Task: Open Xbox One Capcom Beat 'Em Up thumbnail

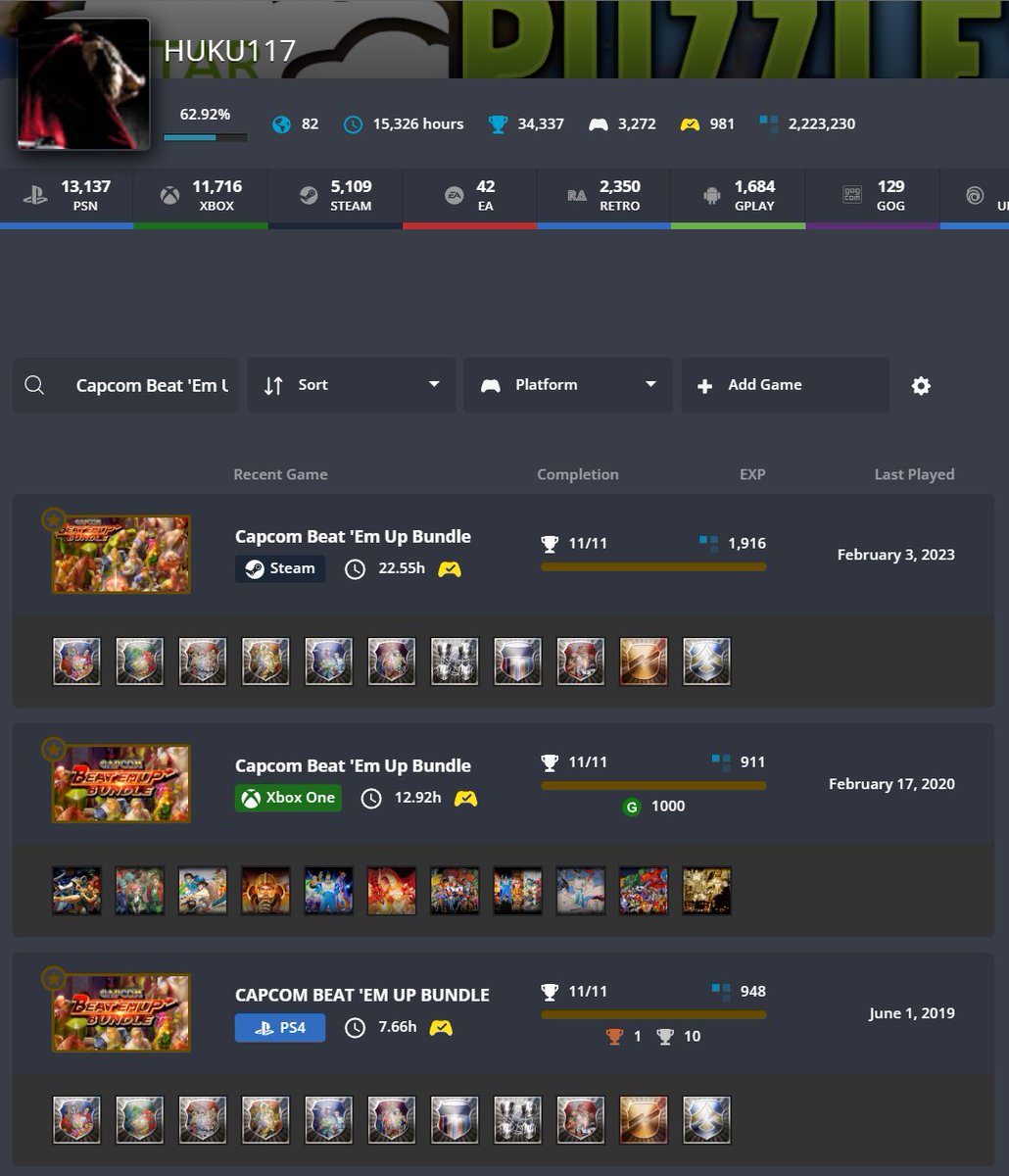Action: [x=120, y=784]
